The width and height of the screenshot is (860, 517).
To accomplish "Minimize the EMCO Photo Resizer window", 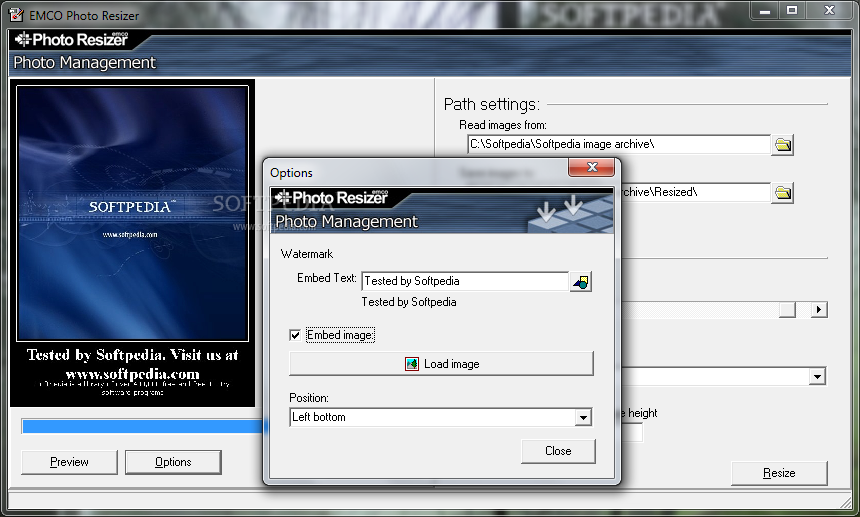I will tap(765, 10).
